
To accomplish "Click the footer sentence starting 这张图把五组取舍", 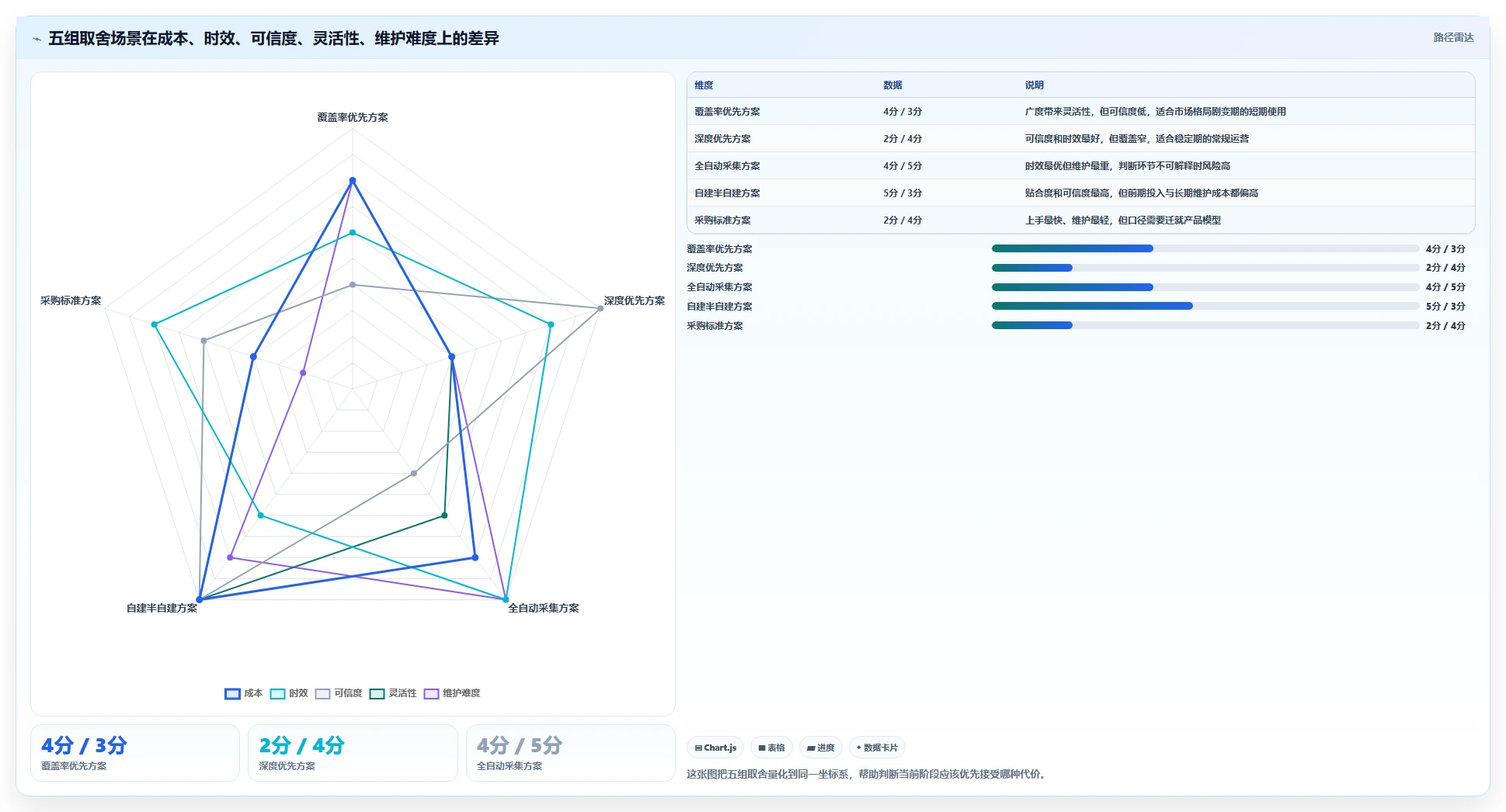I will [867, 774].
